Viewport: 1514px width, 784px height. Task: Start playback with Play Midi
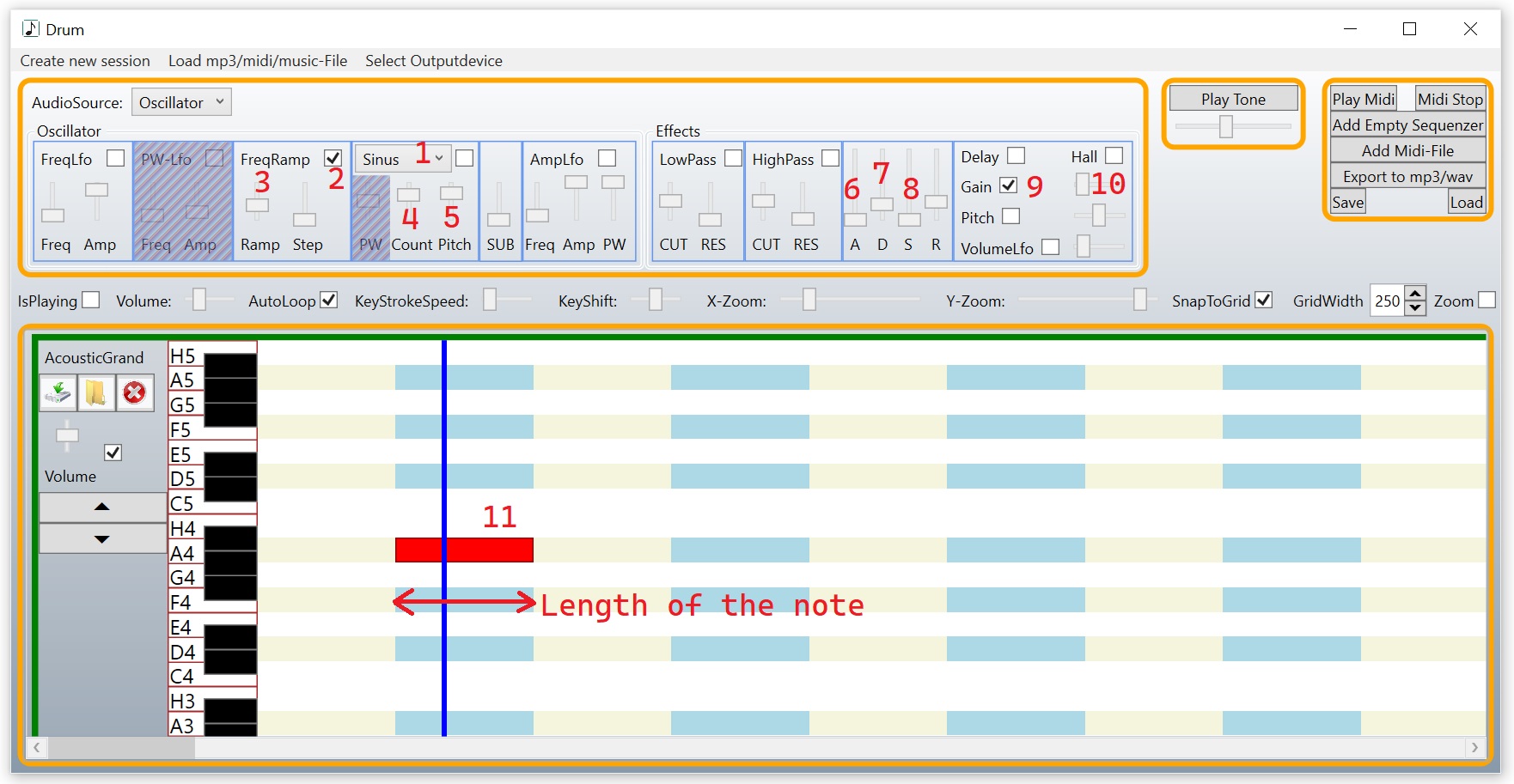click(x=1364, y=99)
